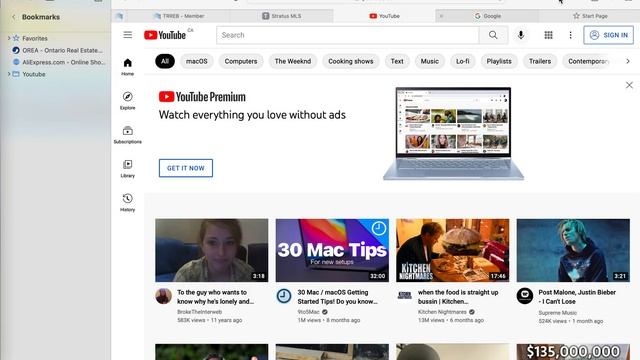Screen dimensions: 640x360
Task: Open the YouTube apps grid
Action: [548, 35]
